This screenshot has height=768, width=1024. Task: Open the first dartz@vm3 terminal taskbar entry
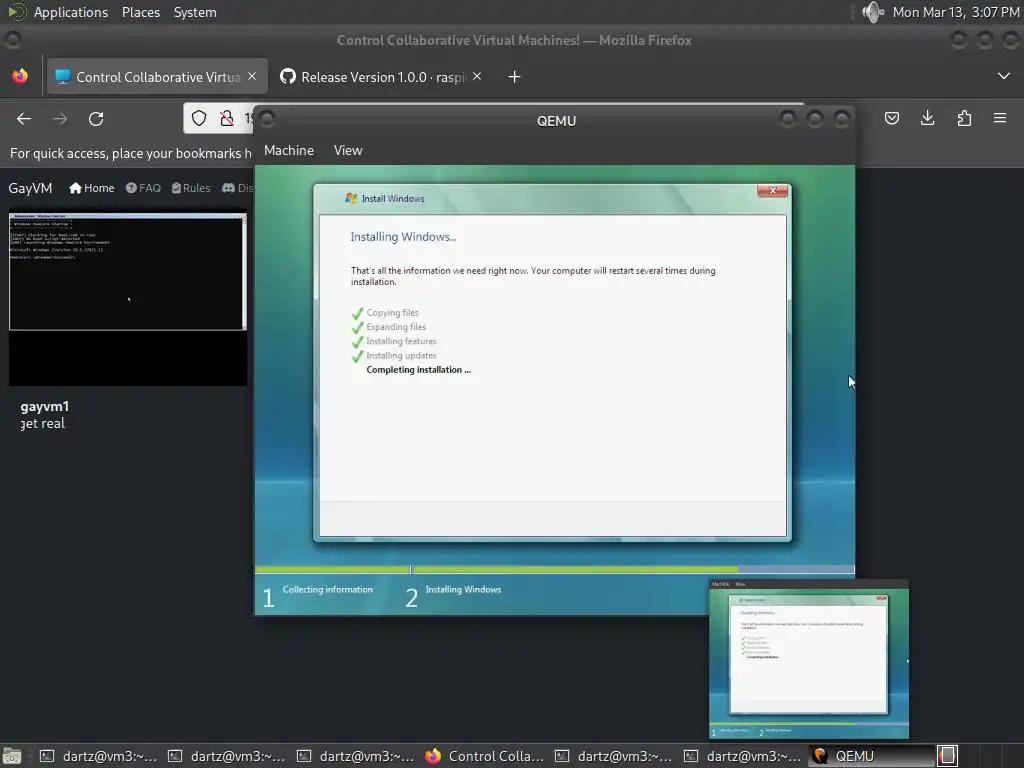[98, 756]
